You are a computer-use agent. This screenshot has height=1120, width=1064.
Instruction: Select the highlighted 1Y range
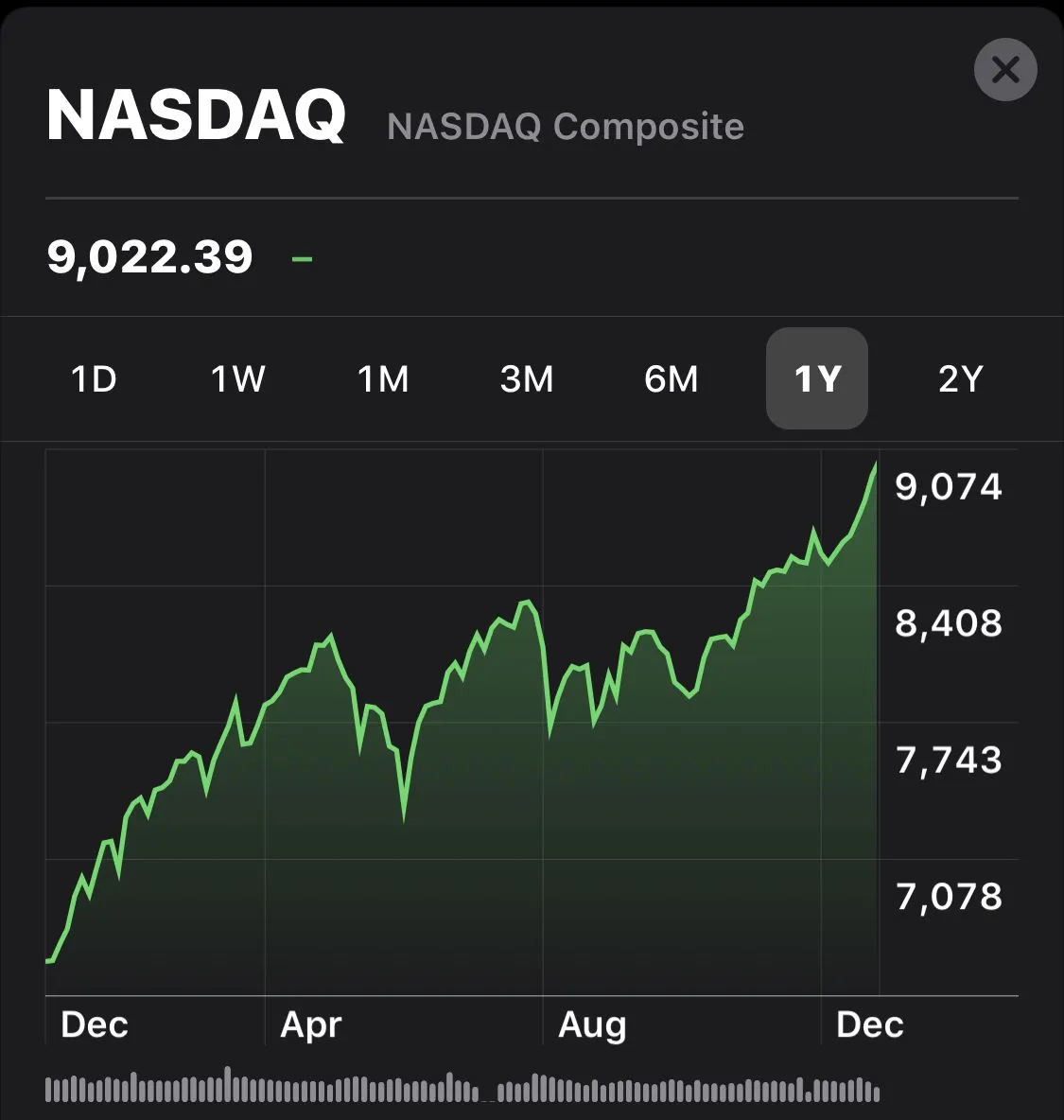tap(816, 379)
